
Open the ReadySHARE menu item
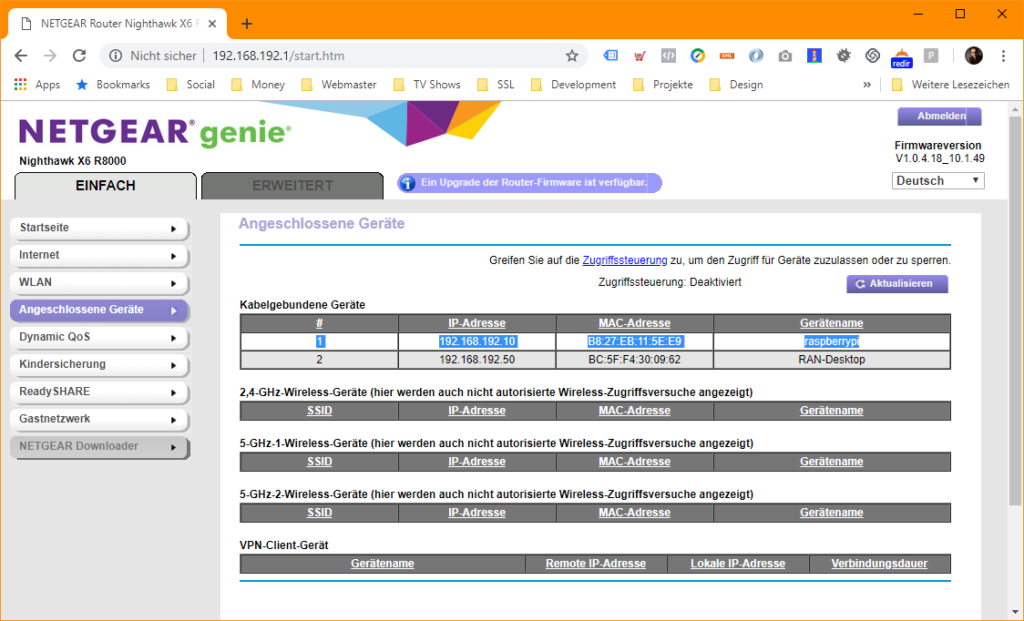point(99,392)
